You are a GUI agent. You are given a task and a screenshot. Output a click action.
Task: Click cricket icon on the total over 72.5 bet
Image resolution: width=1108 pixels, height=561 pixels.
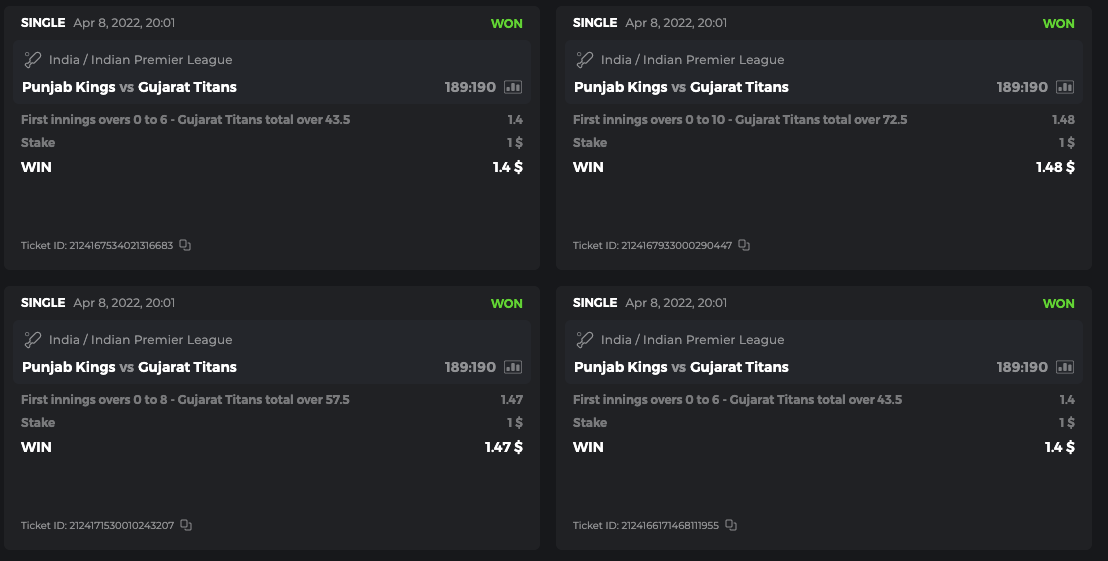tap(585, 60)
